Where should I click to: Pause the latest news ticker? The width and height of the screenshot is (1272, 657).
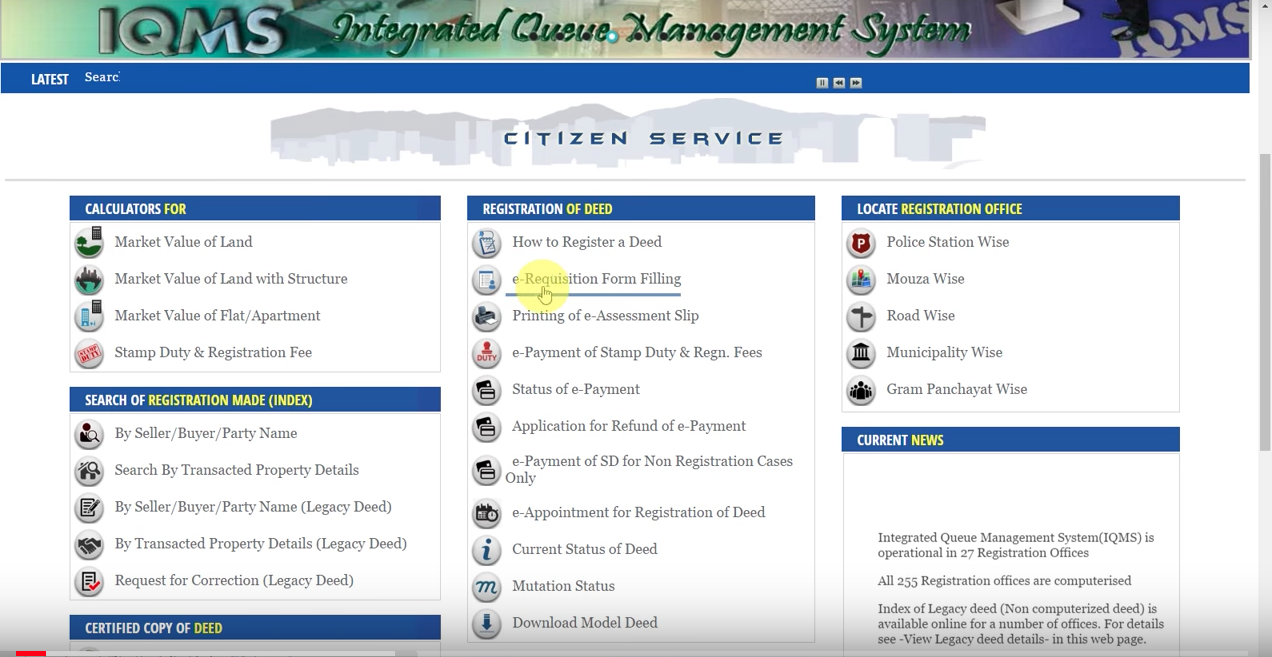pos(822,83)
